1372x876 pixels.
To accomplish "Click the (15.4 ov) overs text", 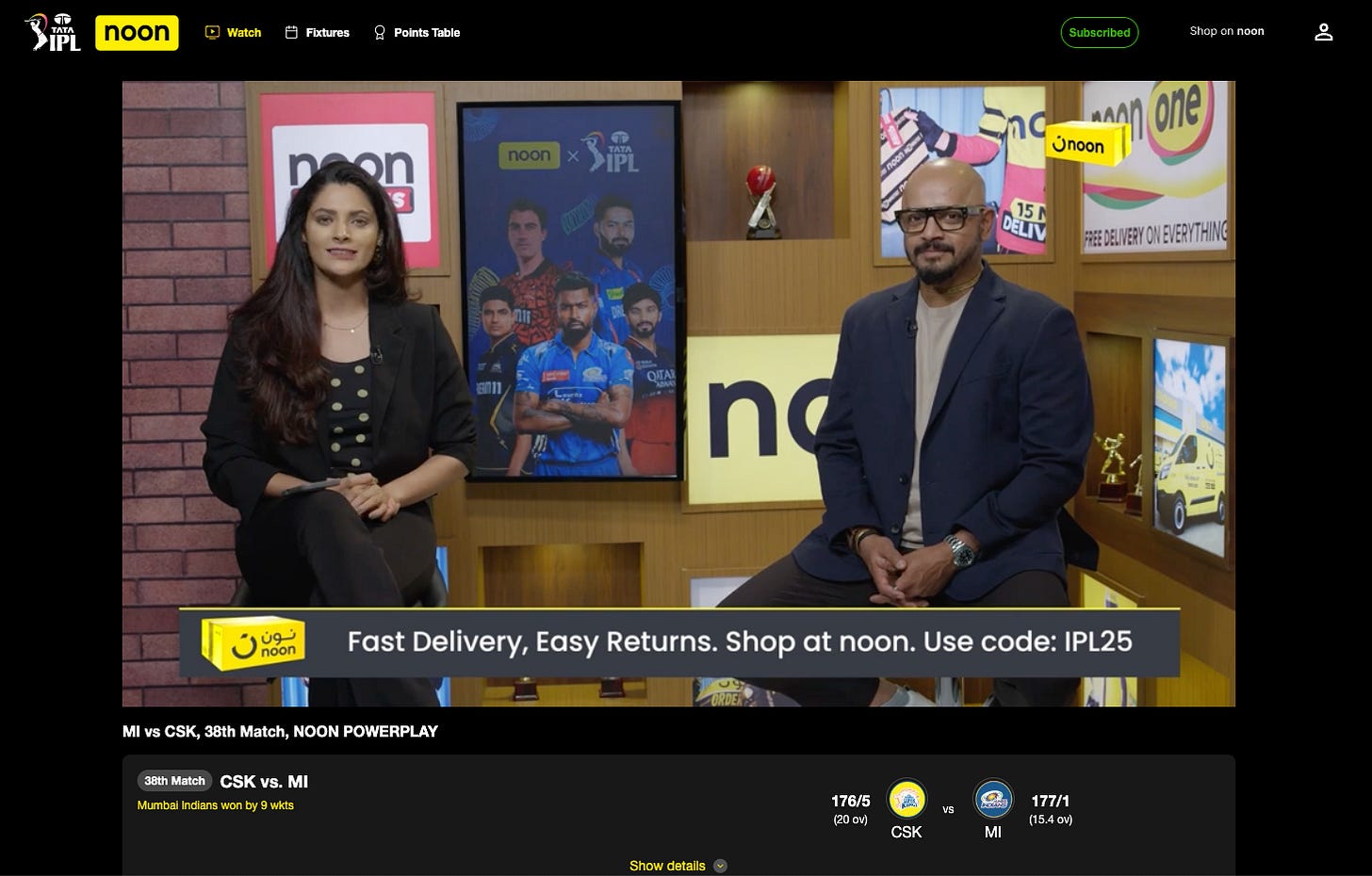I will coord(1051,819).
